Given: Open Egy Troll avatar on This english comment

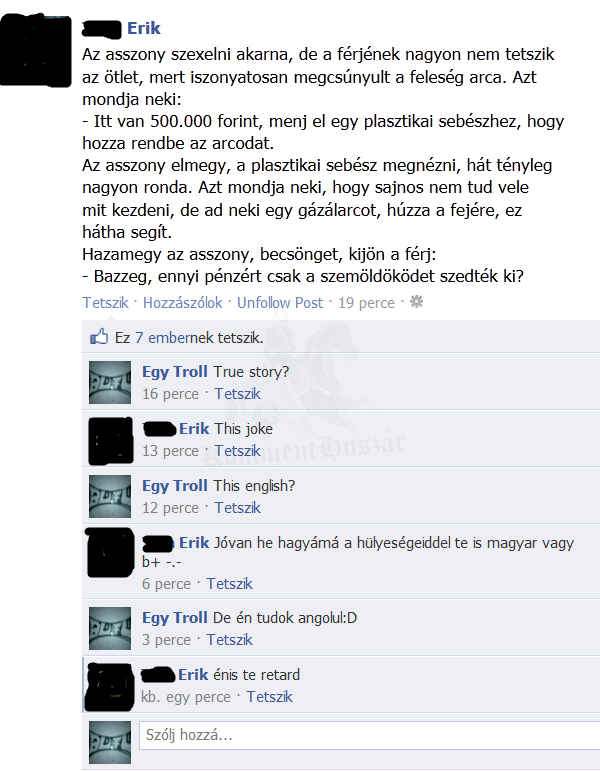Looking at the screenshot, I should [110, 496].
